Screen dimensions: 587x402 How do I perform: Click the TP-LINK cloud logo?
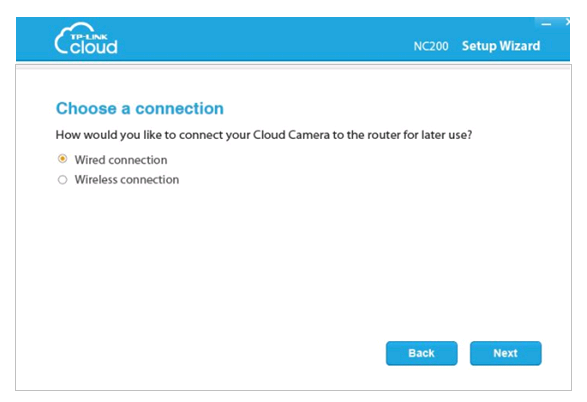click(86, 39)
